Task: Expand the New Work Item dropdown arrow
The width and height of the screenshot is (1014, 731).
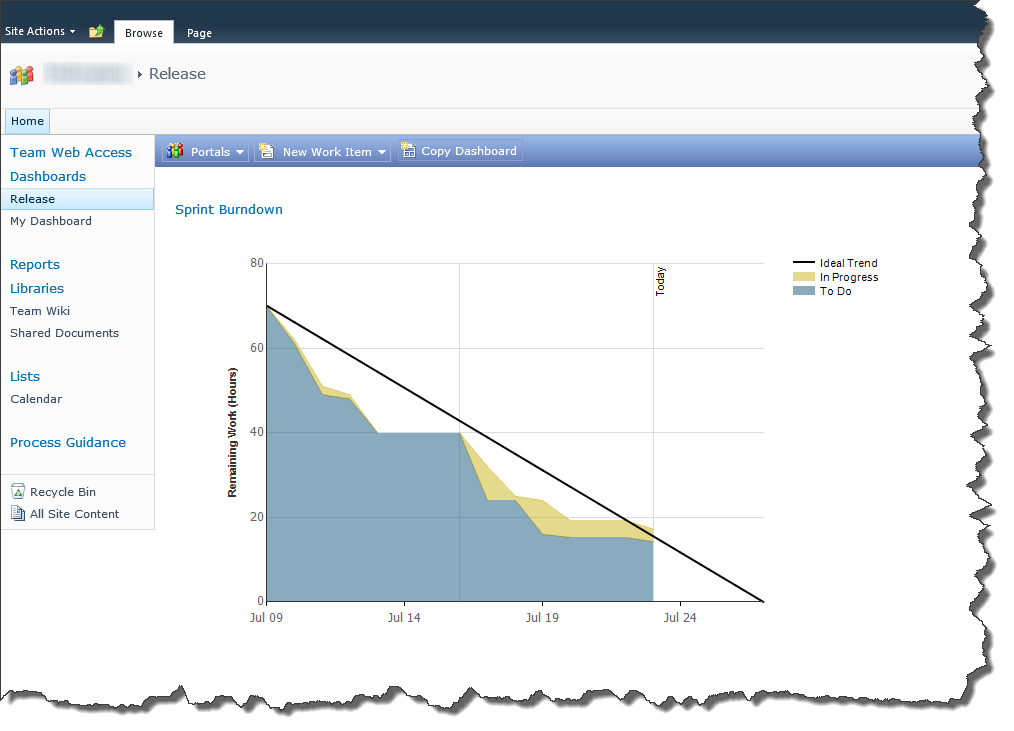Action: 381,153
